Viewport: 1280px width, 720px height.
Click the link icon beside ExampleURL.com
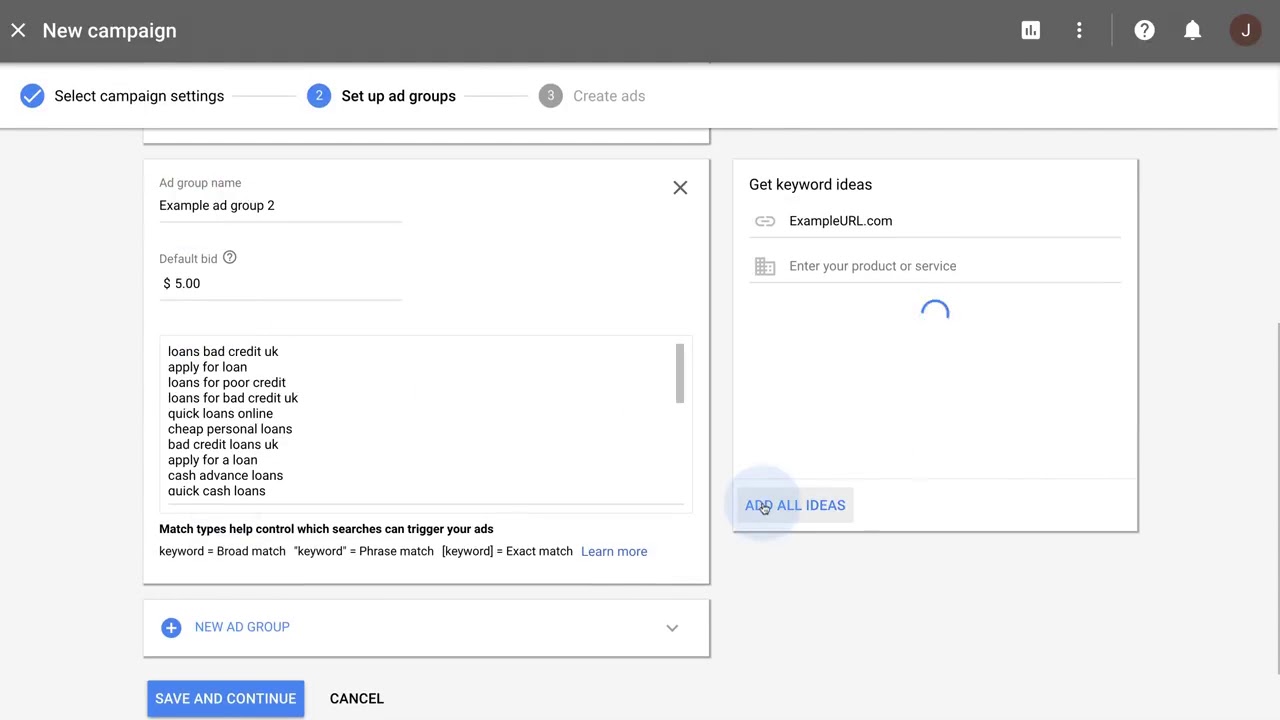click(x=765, y=221)
